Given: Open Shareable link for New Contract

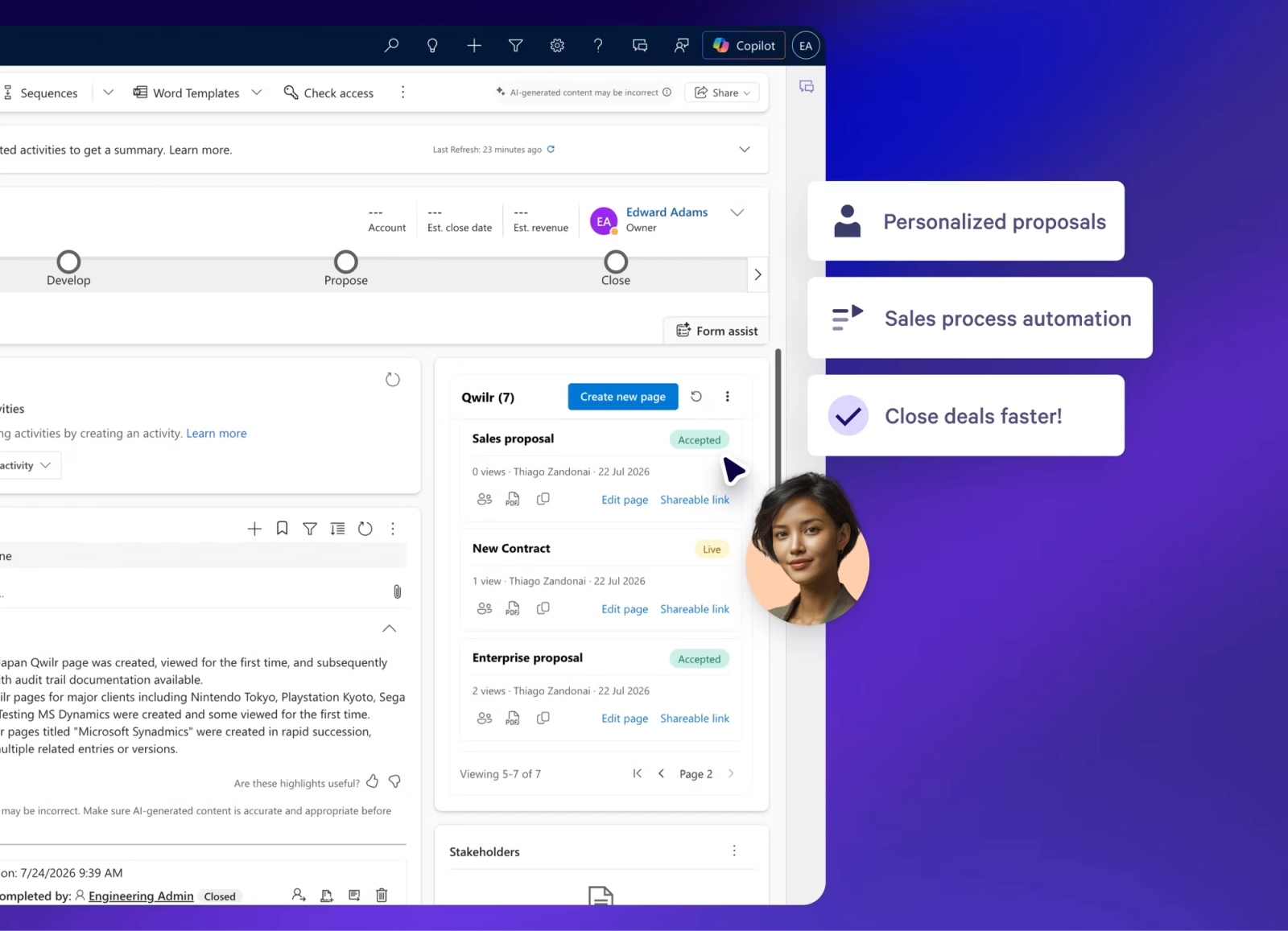Looking at the screenshot, I should 695,609.
